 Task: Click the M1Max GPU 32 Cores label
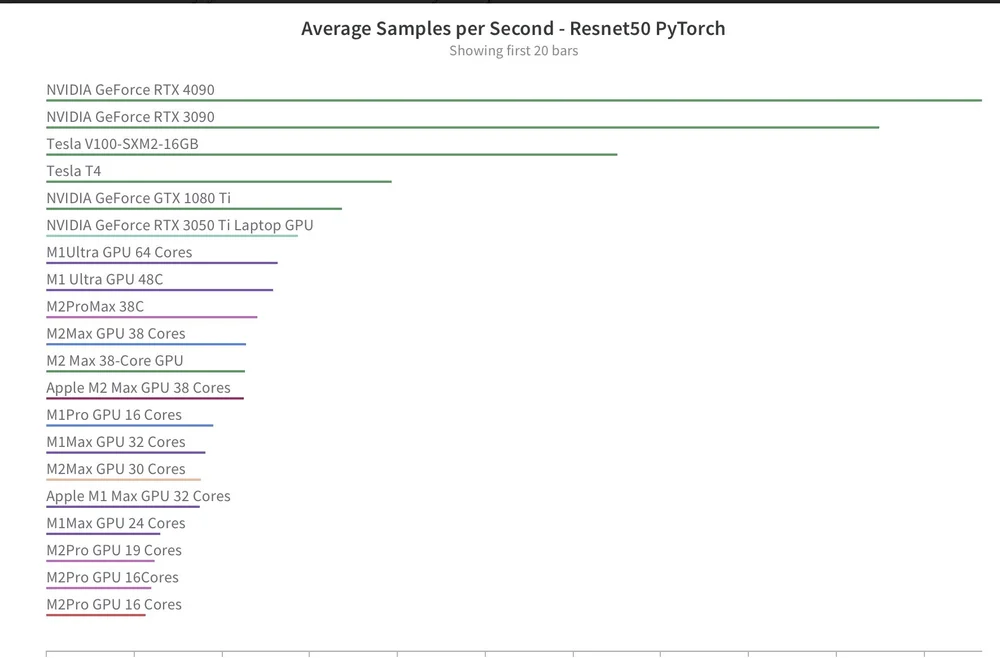[115, 442]
